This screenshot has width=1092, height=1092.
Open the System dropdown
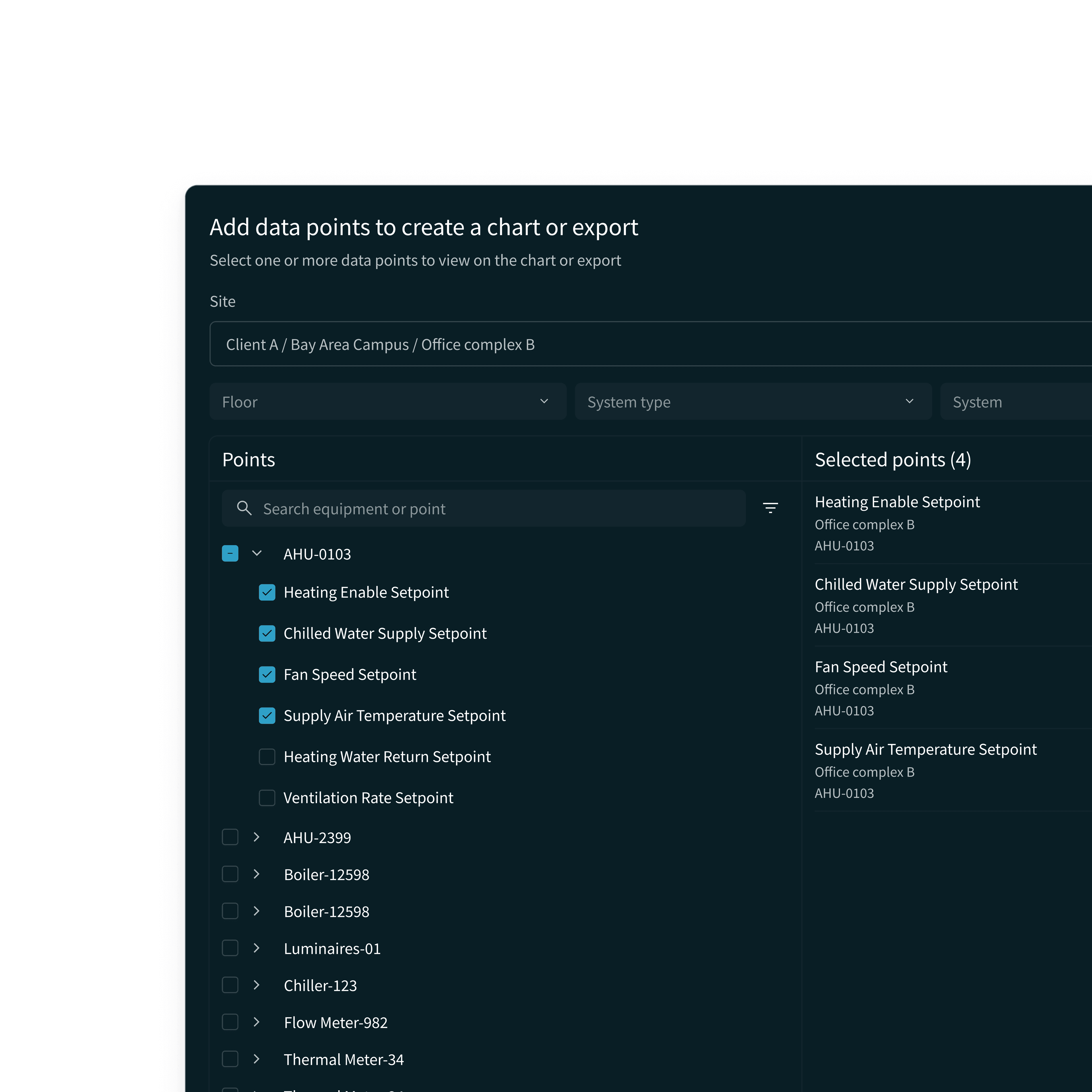(x=1016, y=401)
